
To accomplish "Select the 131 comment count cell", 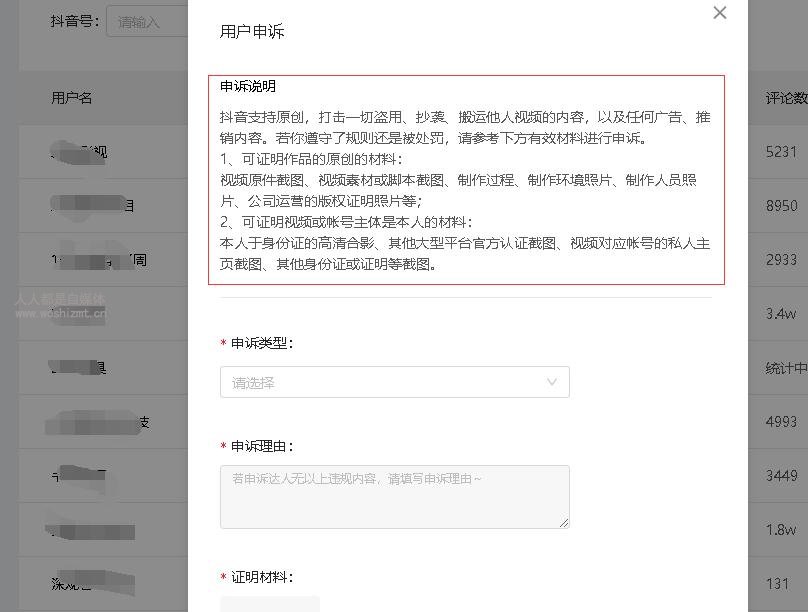I will coord(777,584).
